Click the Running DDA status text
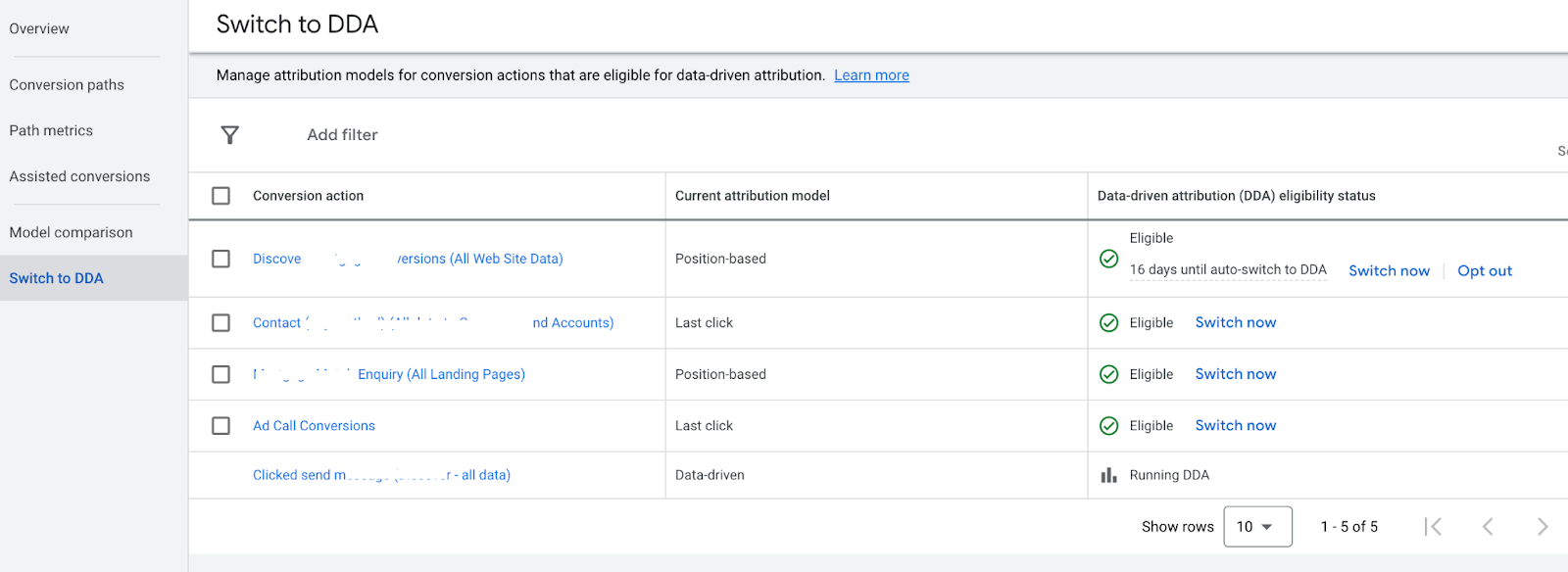The image size is (1568, 572). click(1169, 475)
